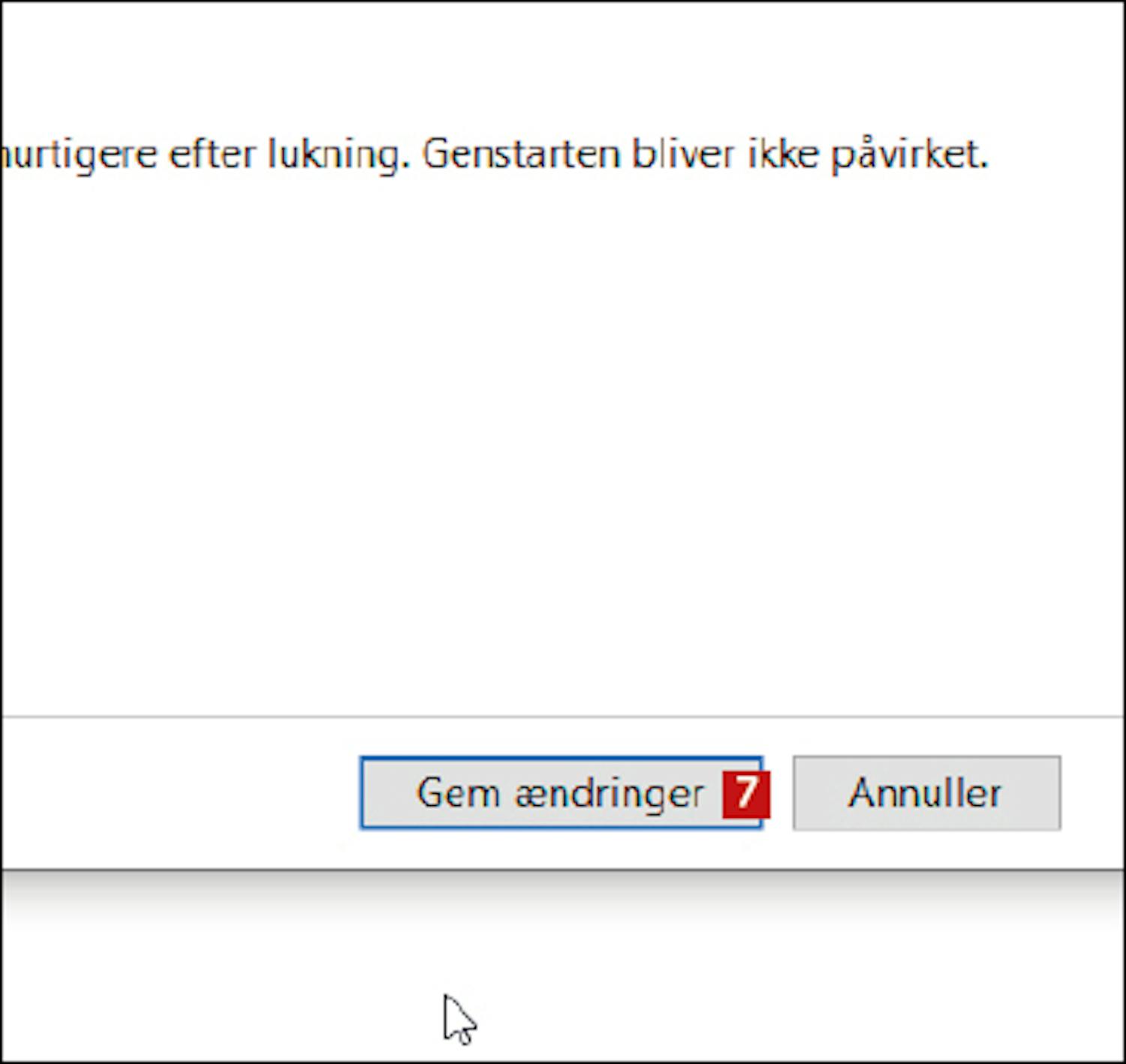Click the word "ændringer" on the save button
The width and height of the screenshot is (1126, 1064).
(x=610, y=795)
